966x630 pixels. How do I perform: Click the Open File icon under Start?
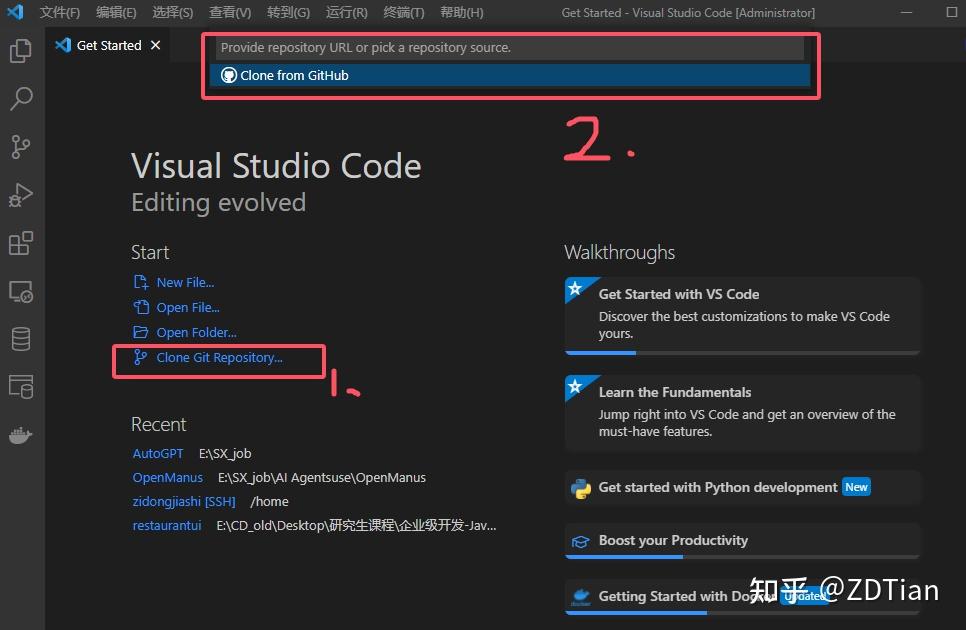(141, 307)
